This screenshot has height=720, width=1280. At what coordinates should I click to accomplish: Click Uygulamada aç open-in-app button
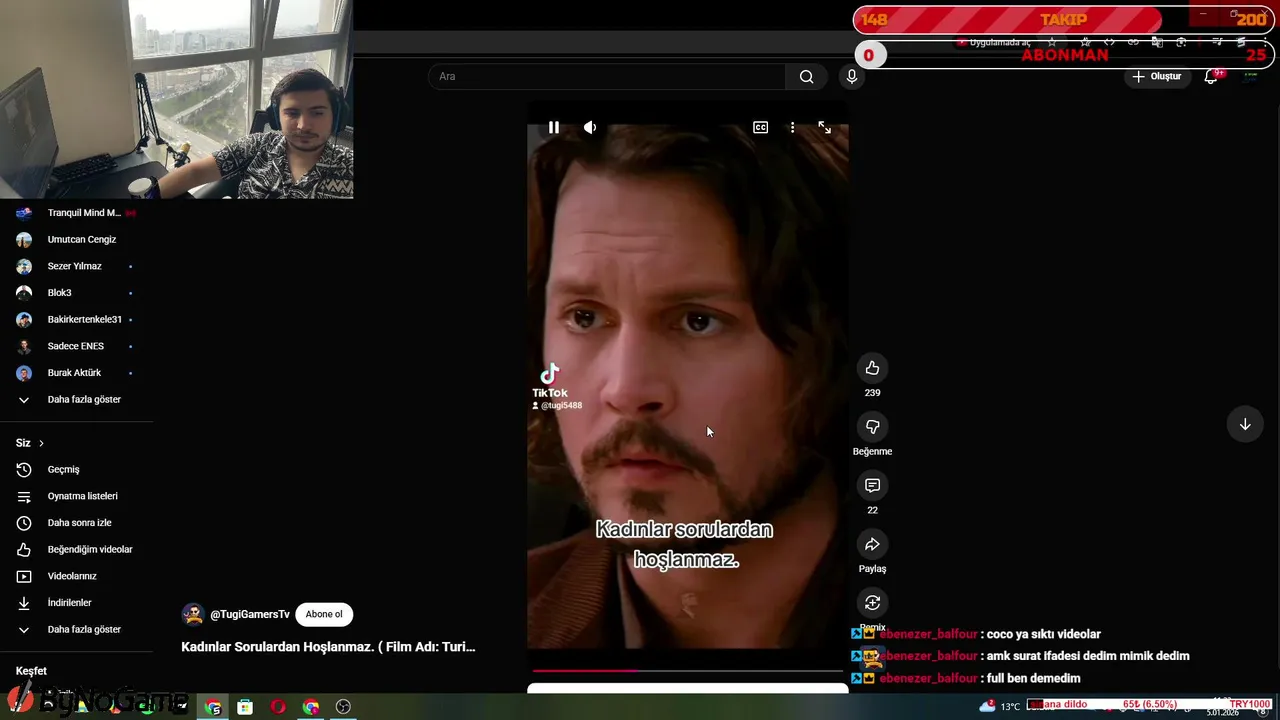(x=994, y=43)
